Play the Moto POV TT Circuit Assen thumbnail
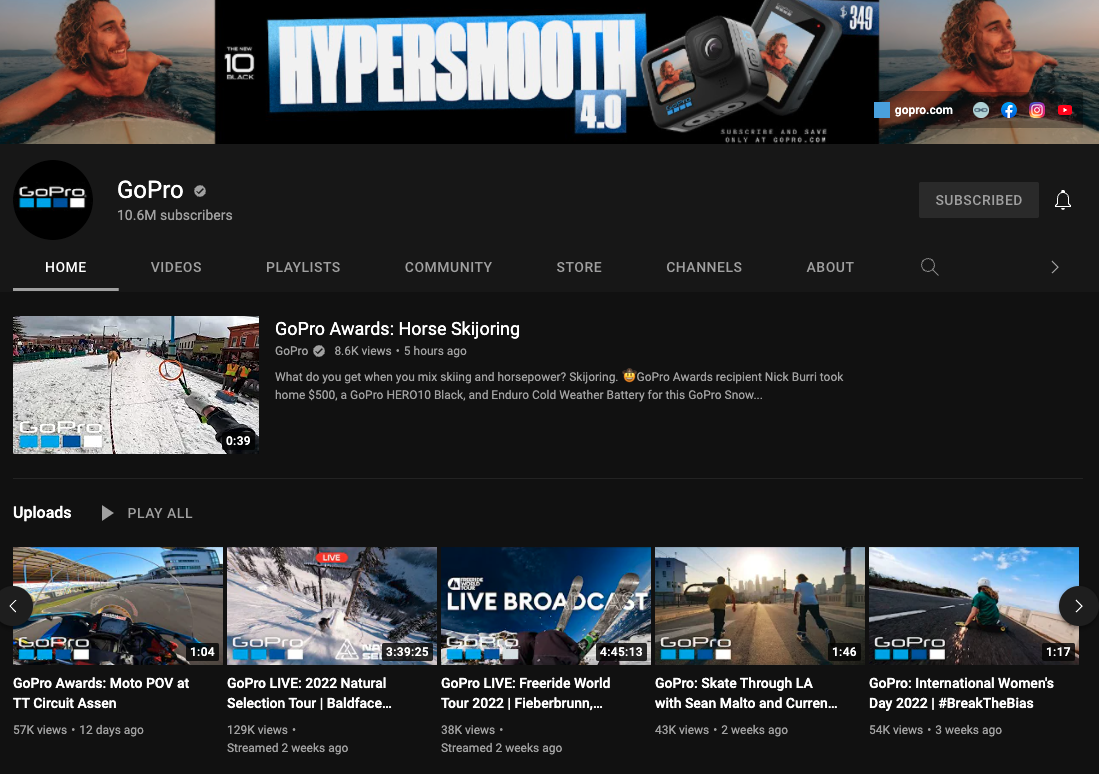 point(118,606)
